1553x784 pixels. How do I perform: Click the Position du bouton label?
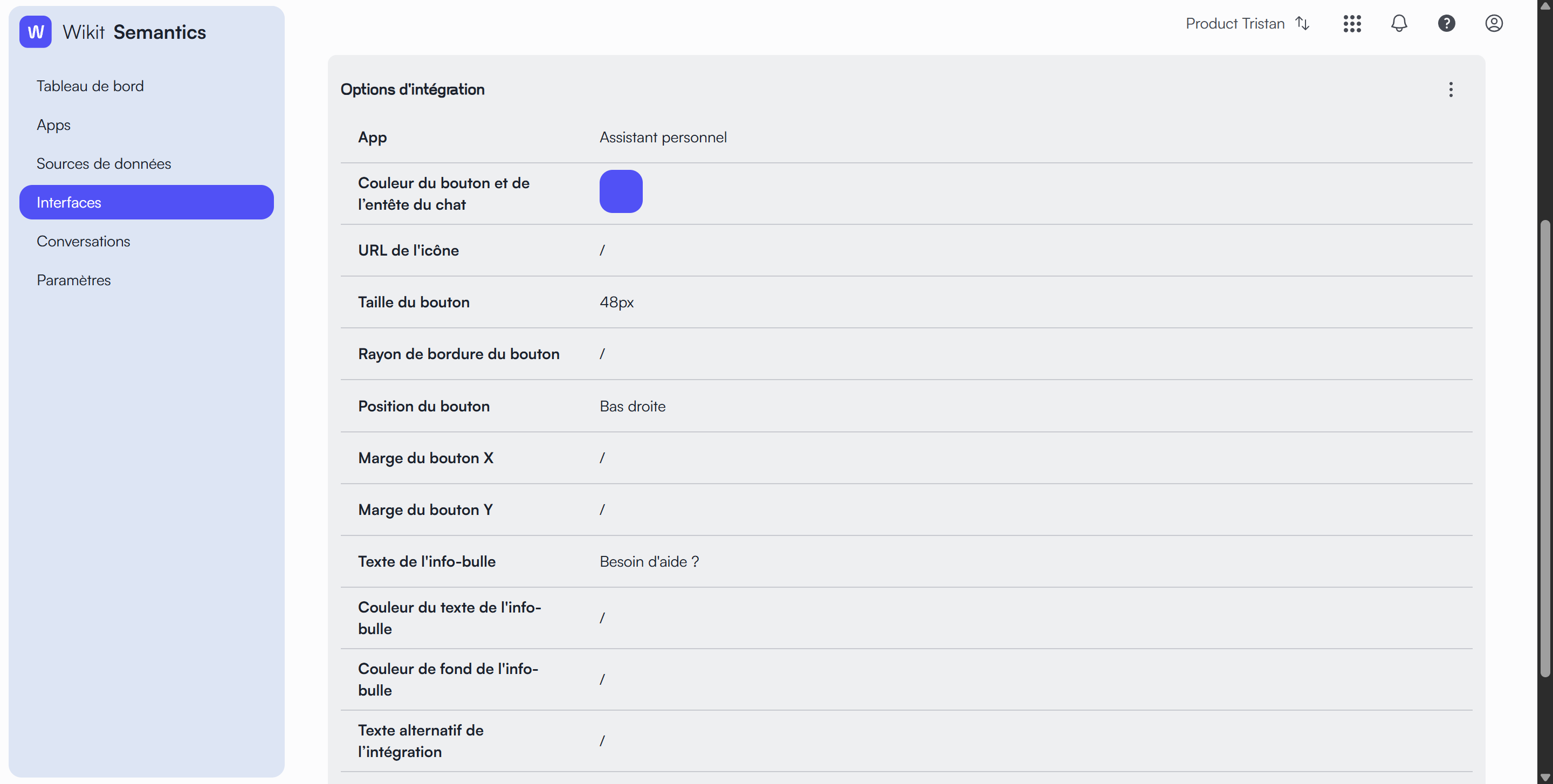point(423,406)
